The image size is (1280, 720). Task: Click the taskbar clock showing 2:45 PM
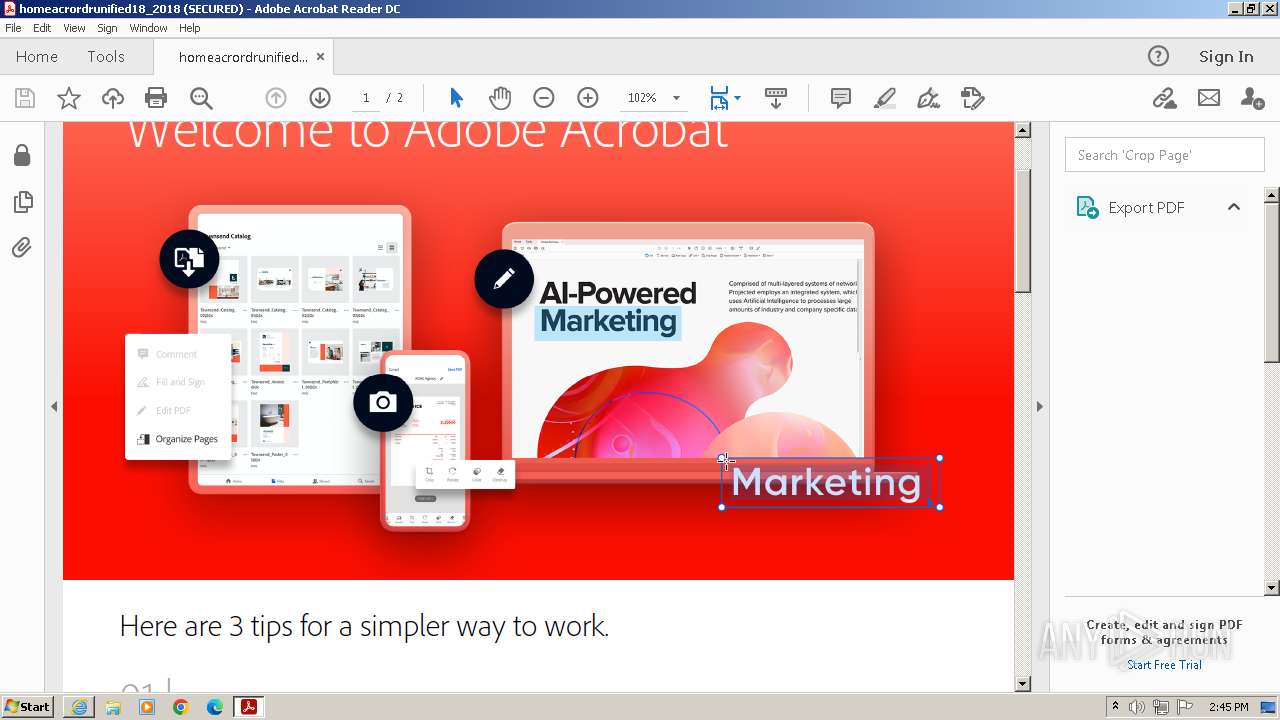[1229, 707]
